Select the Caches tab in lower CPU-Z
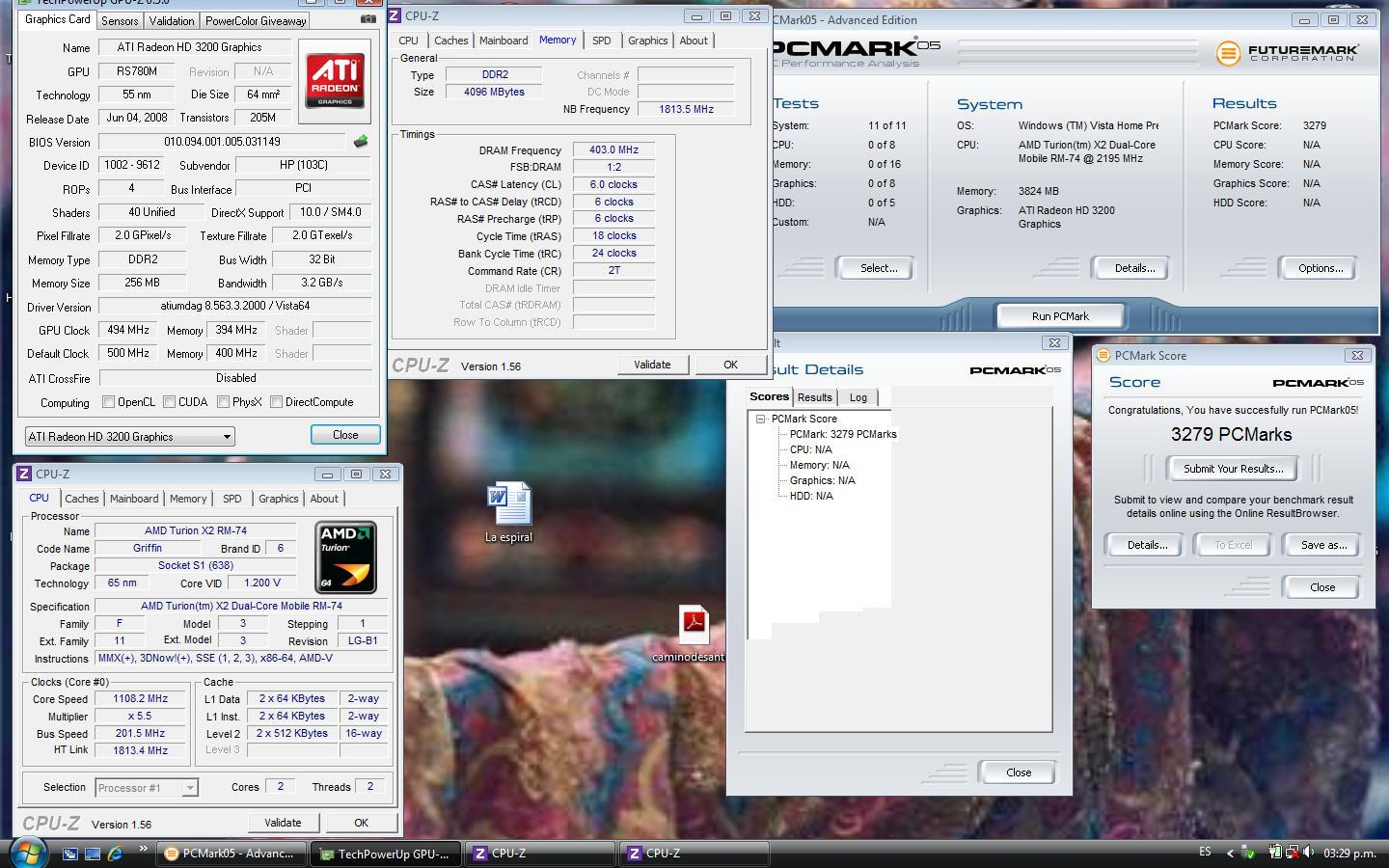 [82, 499]
